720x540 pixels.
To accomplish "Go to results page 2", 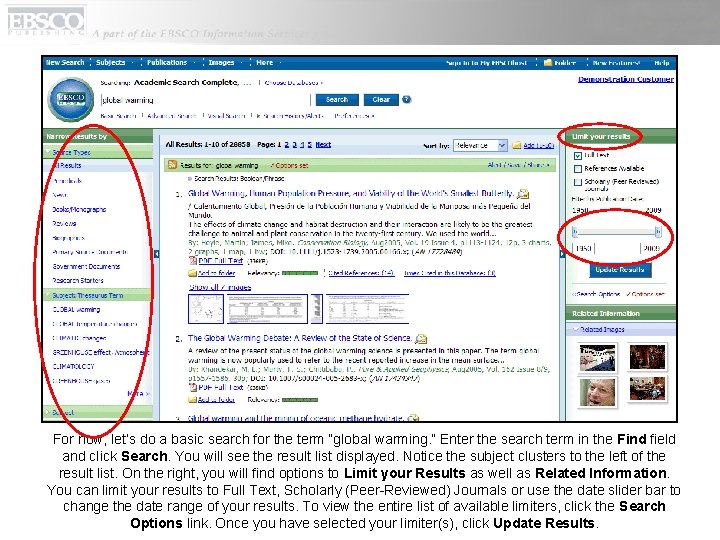I will tap(287, 145).
